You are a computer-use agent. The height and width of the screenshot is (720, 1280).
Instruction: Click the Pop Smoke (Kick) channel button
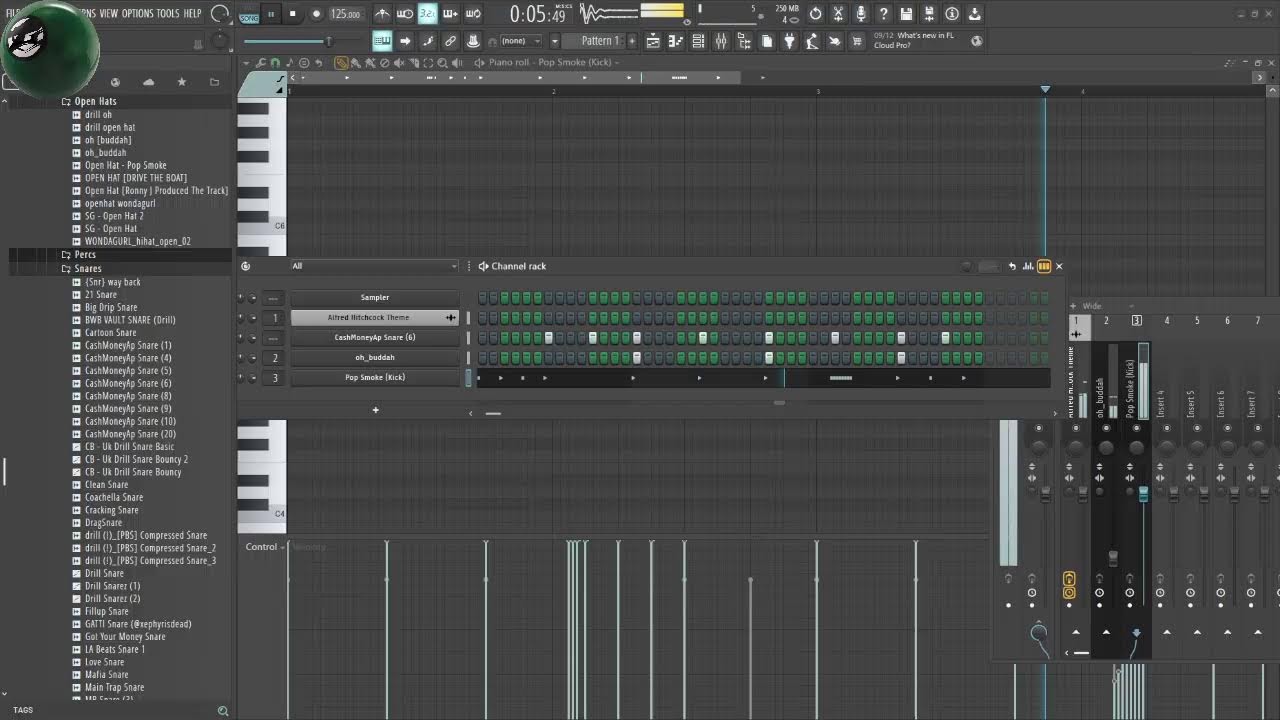coord(375,377)
